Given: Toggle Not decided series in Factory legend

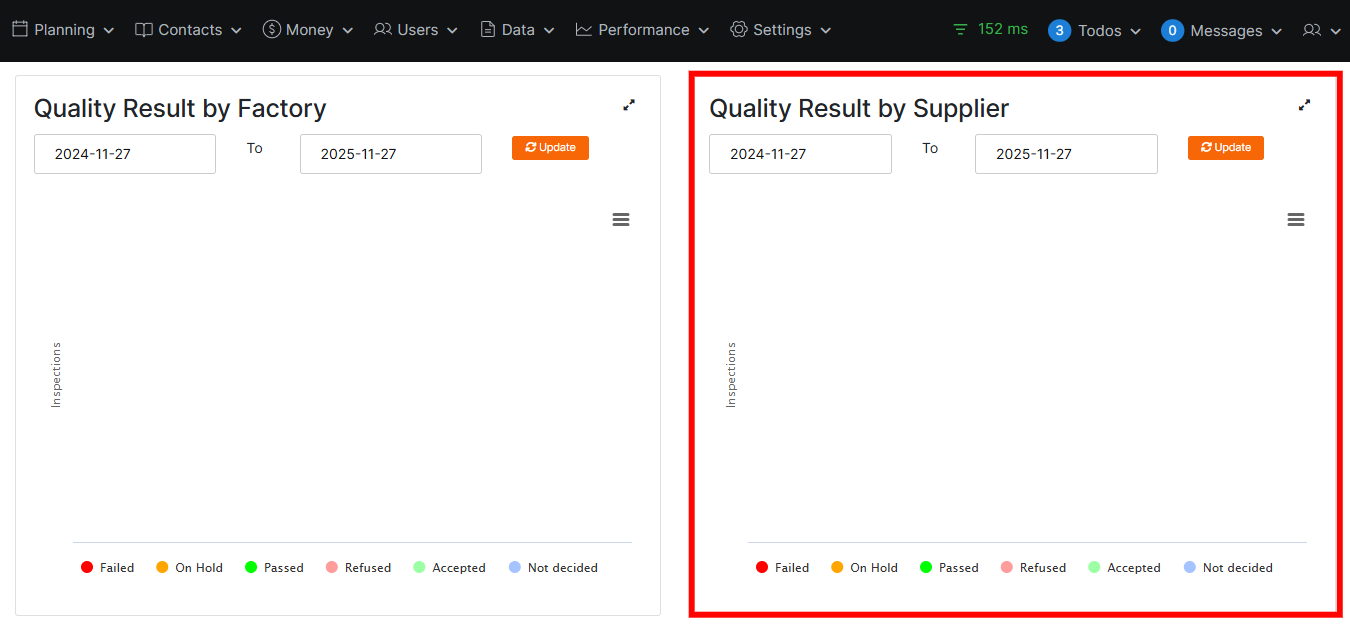Looking at the screenshot, I should point(552,568).
